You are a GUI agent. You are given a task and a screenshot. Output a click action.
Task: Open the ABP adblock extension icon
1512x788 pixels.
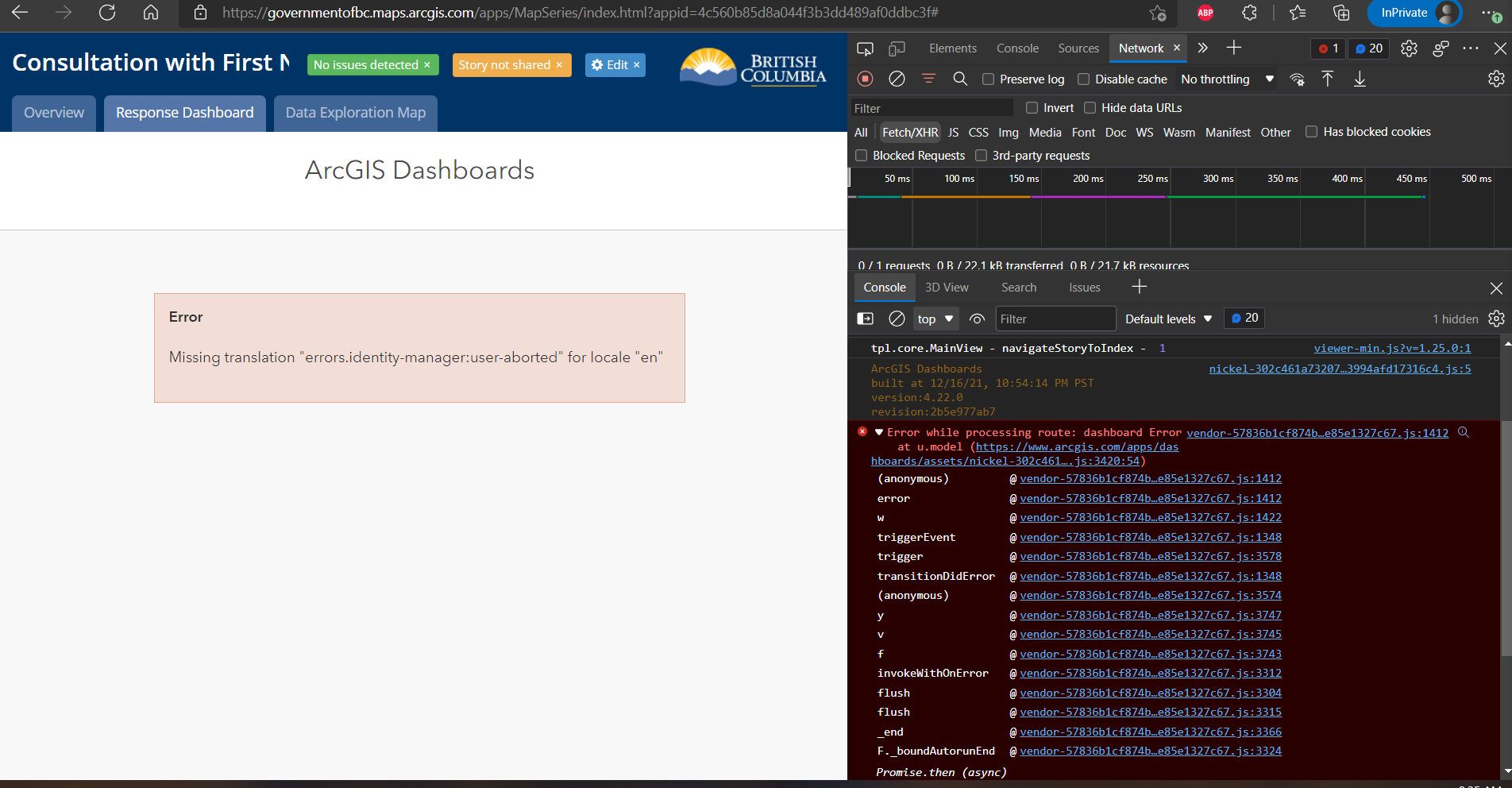[1205, 13]
